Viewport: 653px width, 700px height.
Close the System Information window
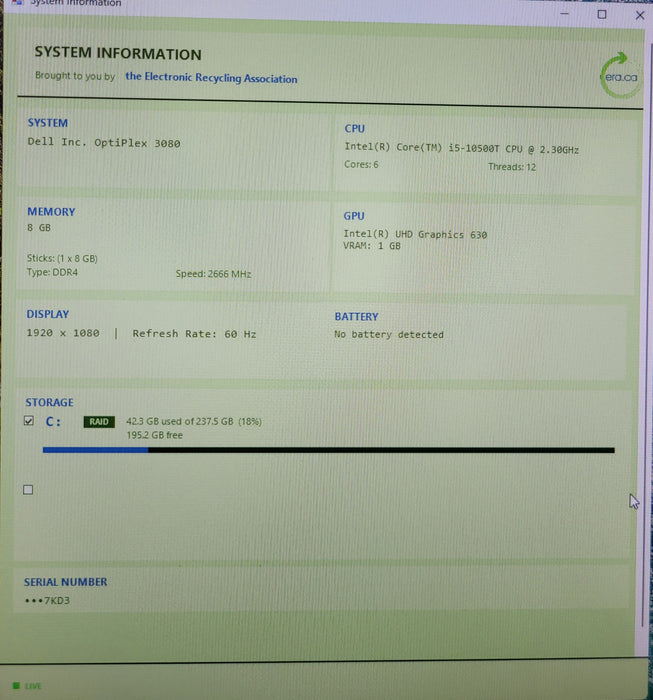640,15
